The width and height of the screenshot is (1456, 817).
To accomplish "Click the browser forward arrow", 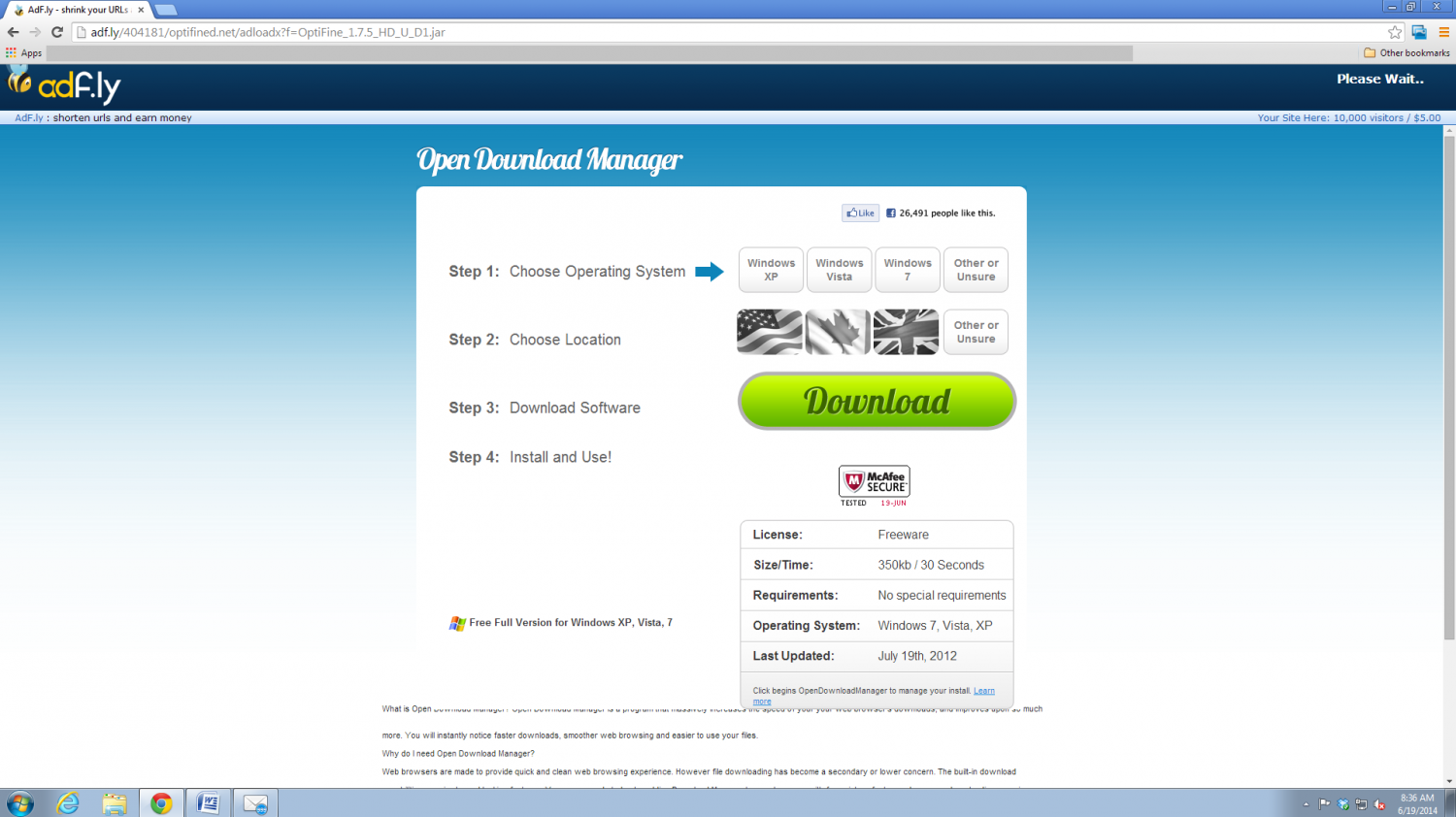I will (35, 32).
